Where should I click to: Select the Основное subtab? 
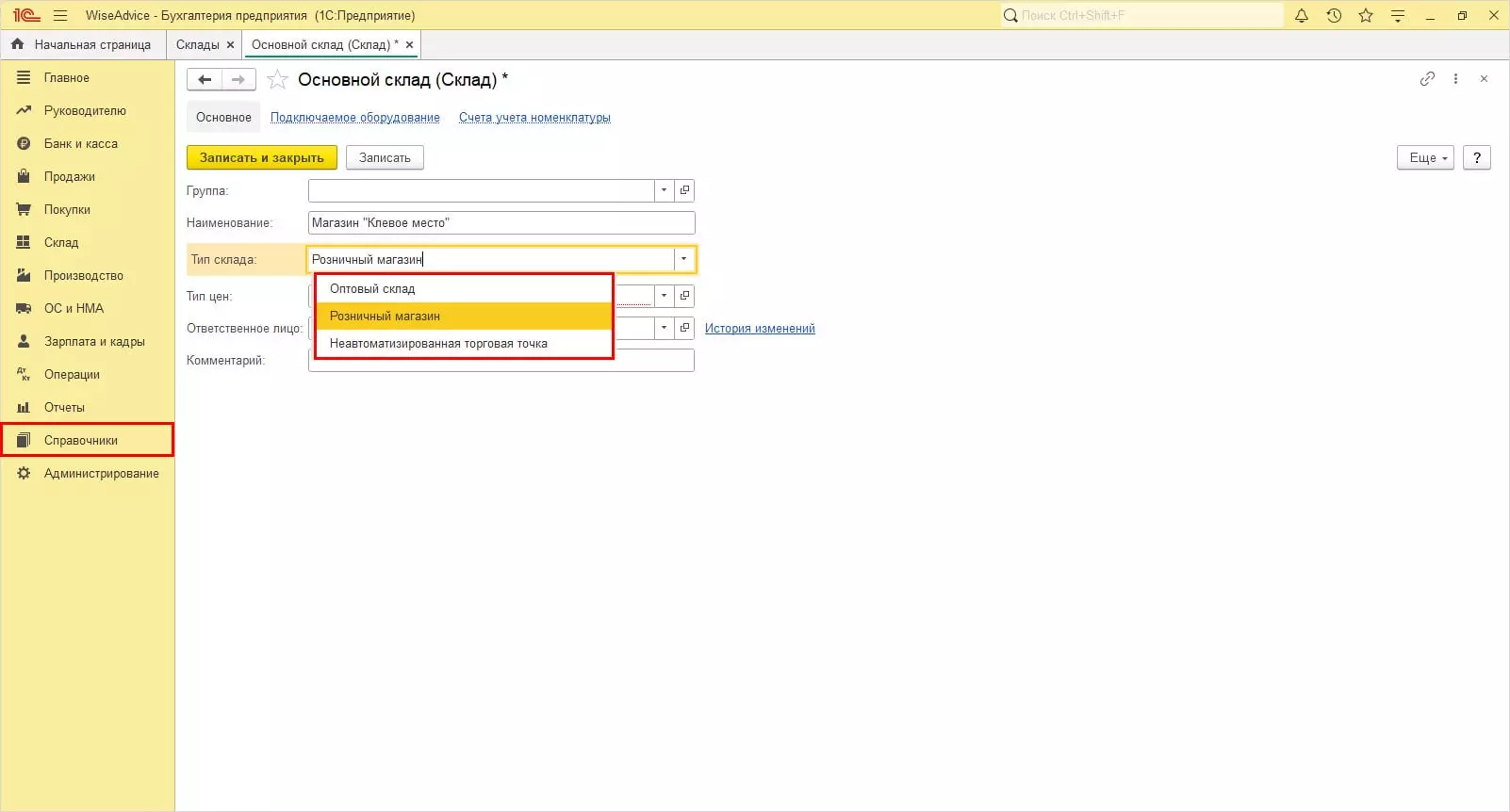coord(223,118)
